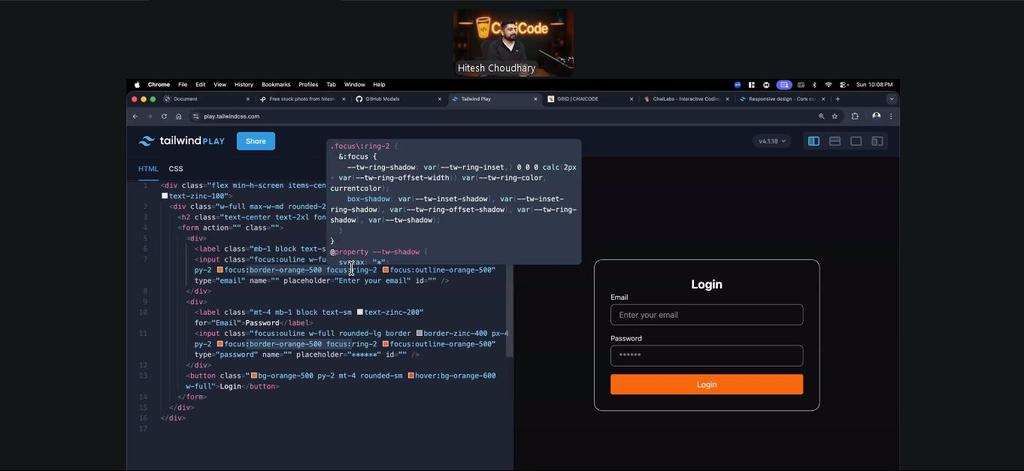The width and height of the screenshot is (1024, 471).
Task: Click the tailwind PLAY logo
Action: pyautogui.click(x=182, y=141)
